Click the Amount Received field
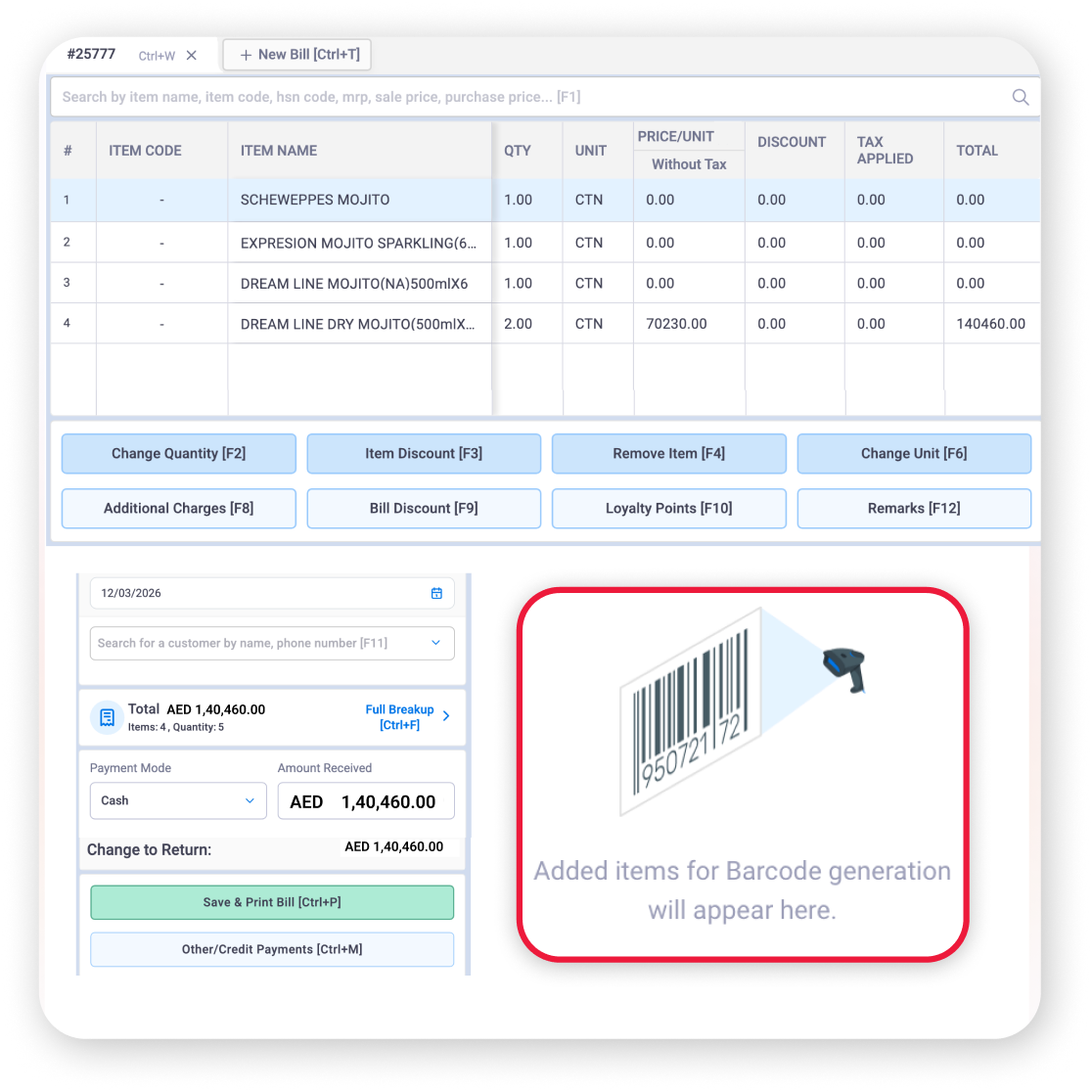The width and height of the screenshot is (1092, 1092). pos(366,801)
